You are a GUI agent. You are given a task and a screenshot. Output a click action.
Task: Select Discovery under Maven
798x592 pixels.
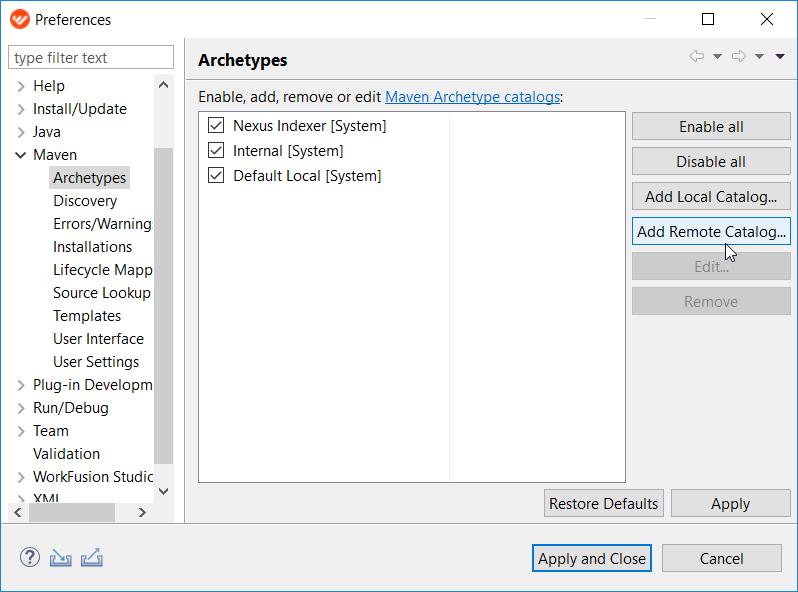(x=85, y=201)
